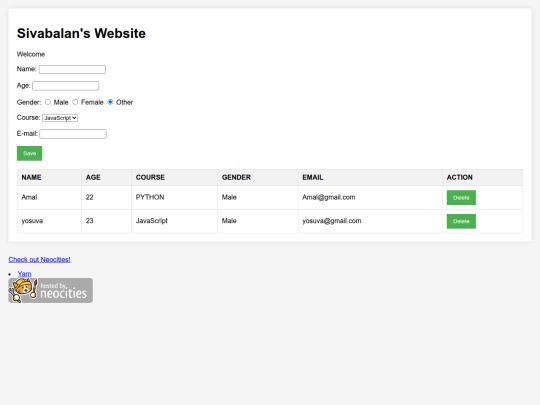Click the Name input field
This screenshot has width=540, height=405.
72,69
